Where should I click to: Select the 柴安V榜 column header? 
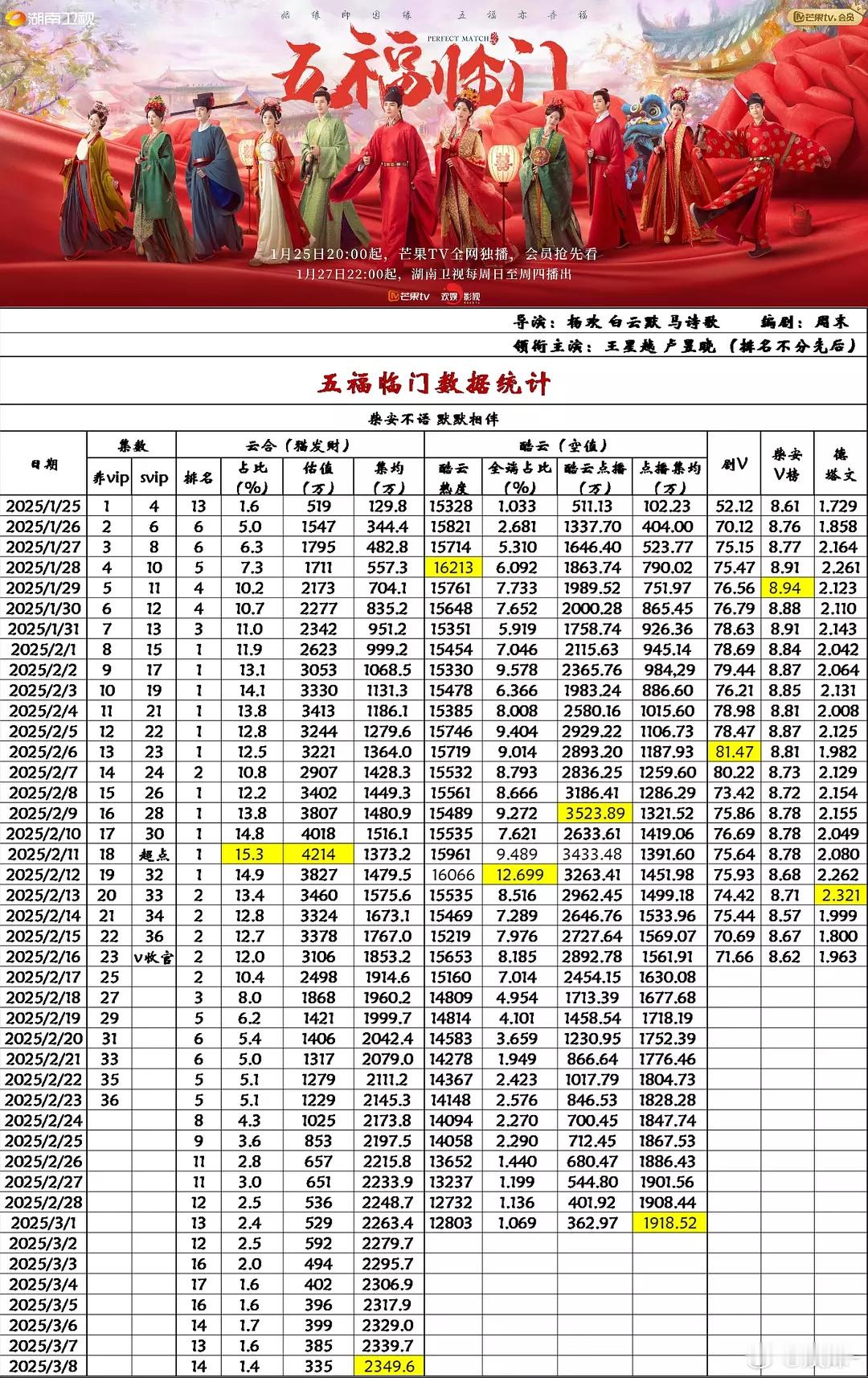(x=787, y=464)
